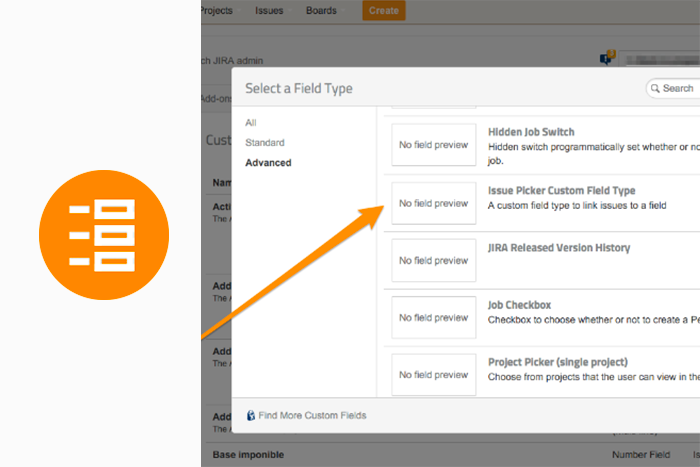Click the marketplace icon beside Find More Custom Fields
Viewport: 700px width, 467px height.
251,416
